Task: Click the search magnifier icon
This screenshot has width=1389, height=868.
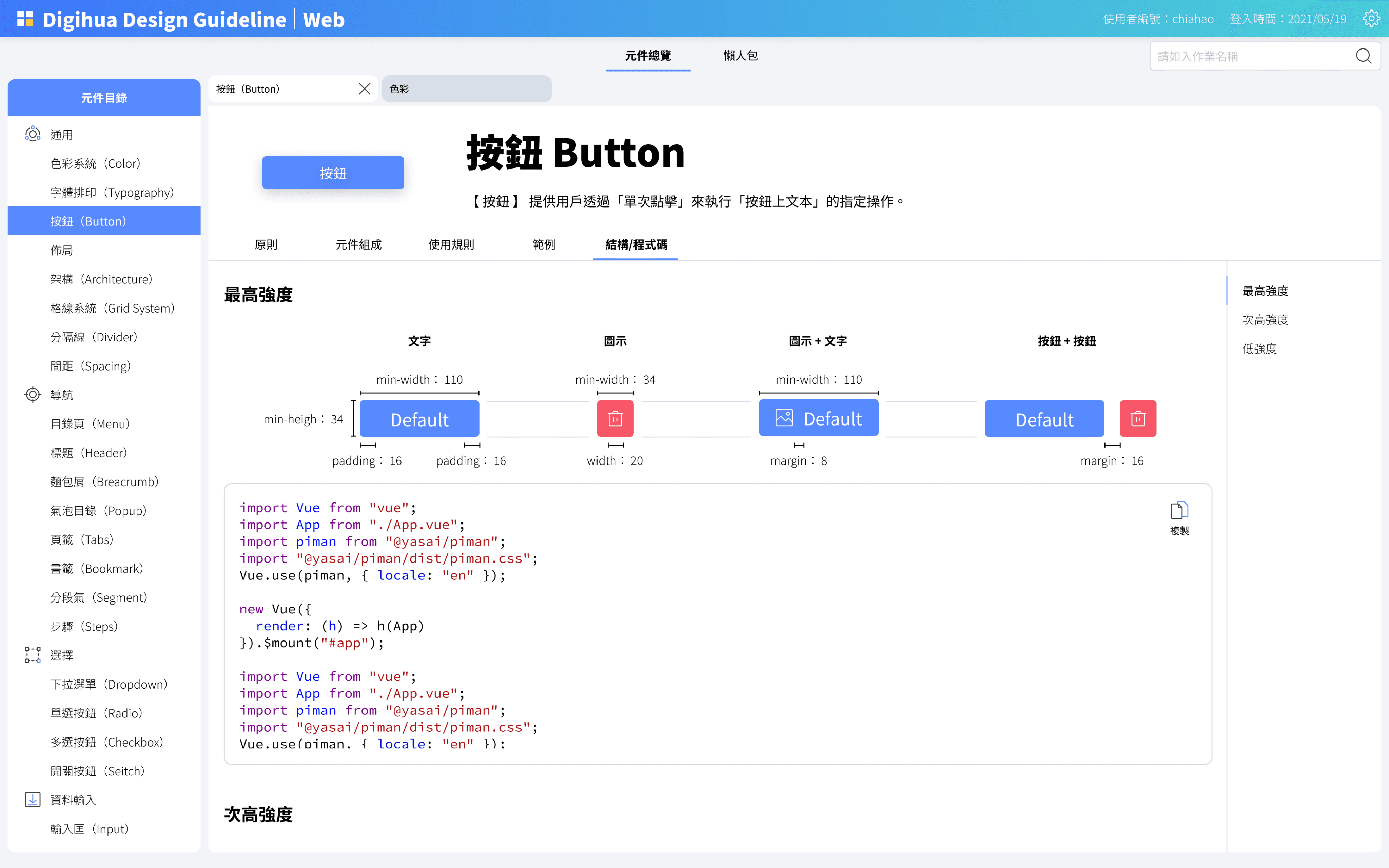Action: (x=1363, y=56)
